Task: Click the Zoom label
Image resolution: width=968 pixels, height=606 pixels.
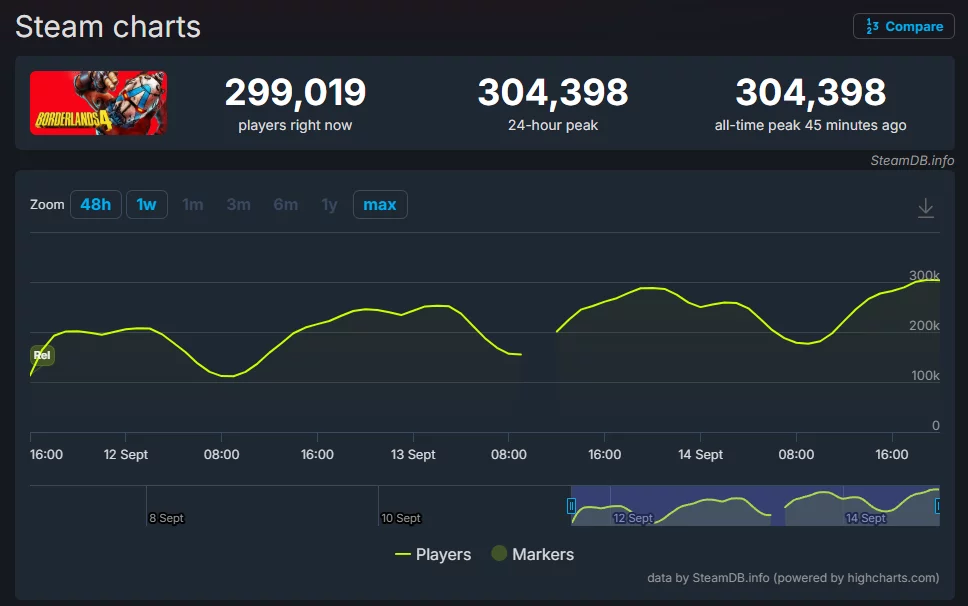Action: 47,204
